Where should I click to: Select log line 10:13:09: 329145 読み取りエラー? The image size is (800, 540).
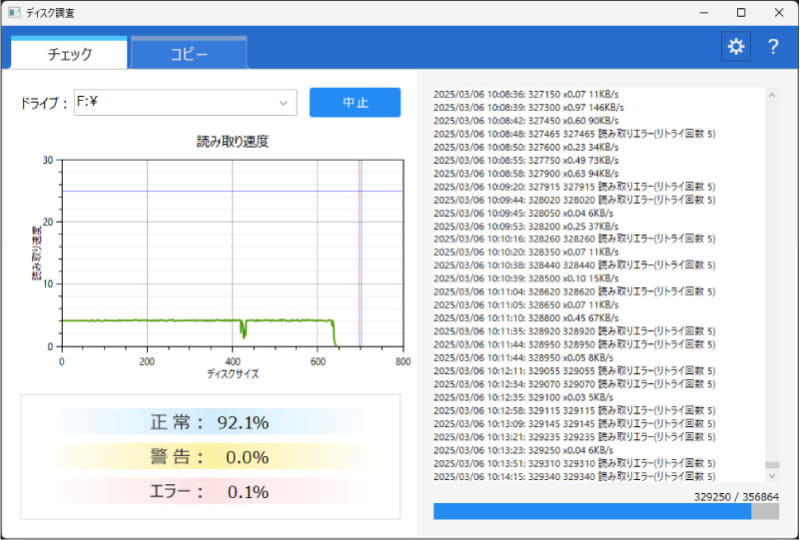coord(574,424)
